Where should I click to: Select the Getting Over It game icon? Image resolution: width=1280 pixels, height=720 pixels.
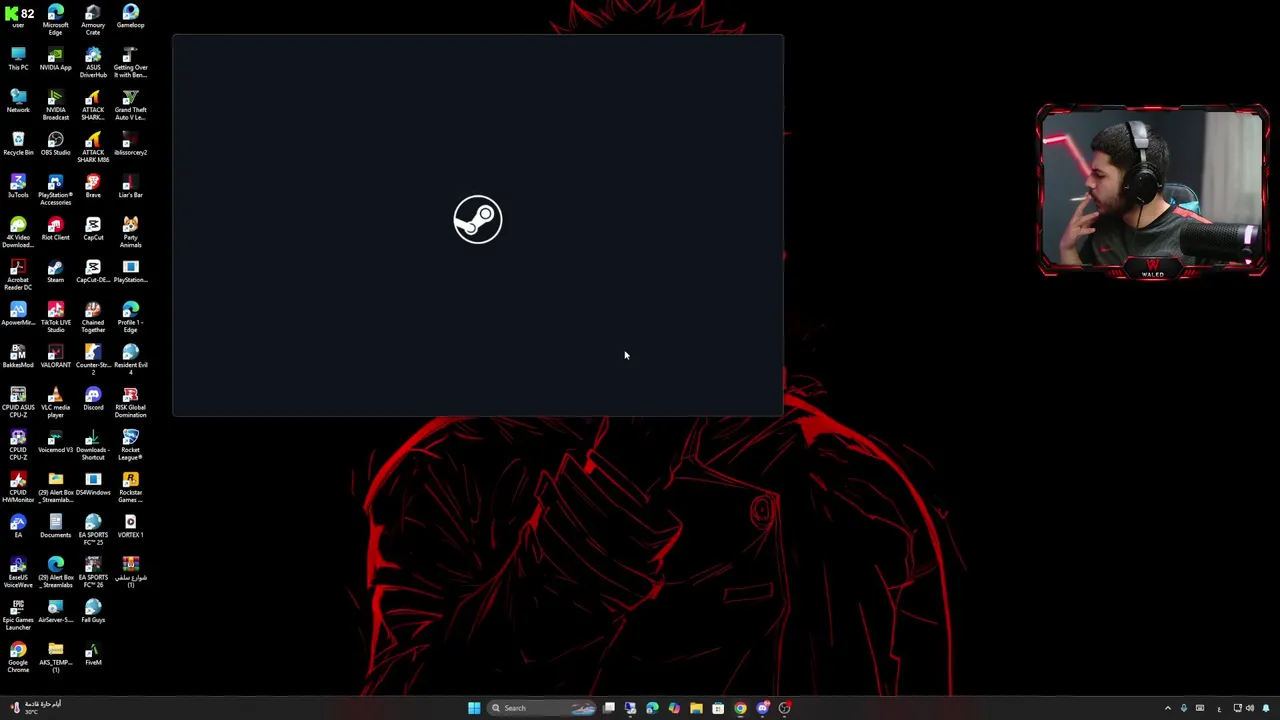click(x=130, y=63)
